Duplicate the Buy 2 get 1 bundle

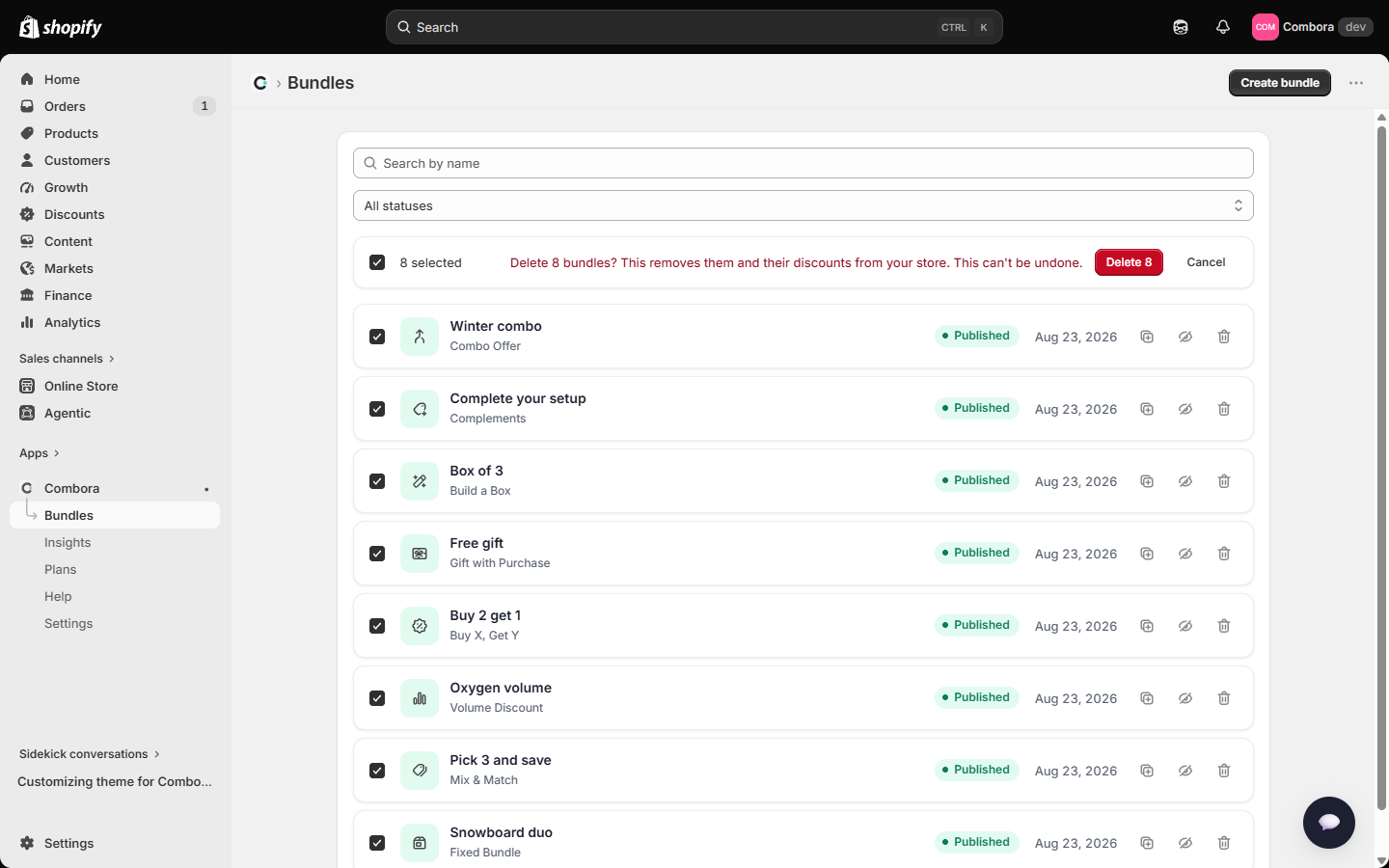(1147, 626)
